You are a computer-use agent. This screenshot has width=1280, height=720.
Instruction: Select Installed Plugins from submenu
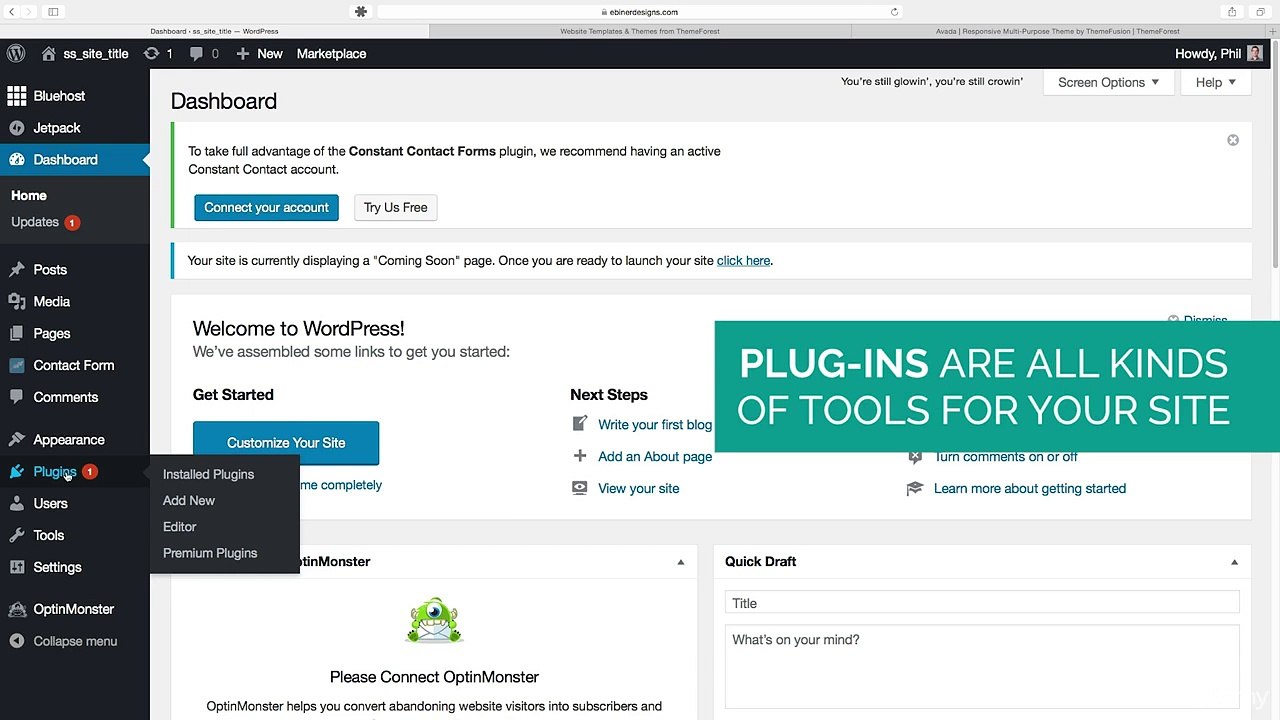point(208,474)
